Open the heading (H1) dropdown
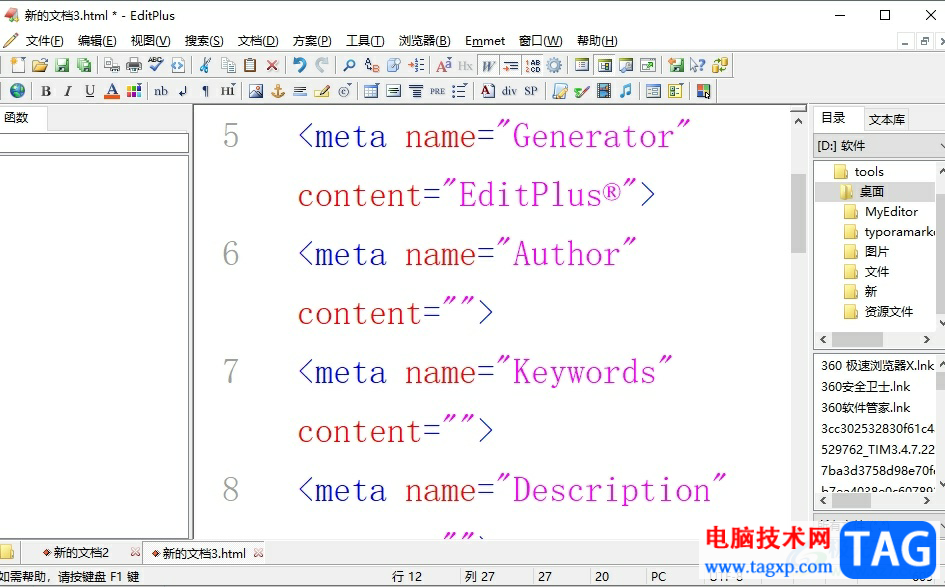This screenshot has height=587, width=945. click(x=228, y=91)
